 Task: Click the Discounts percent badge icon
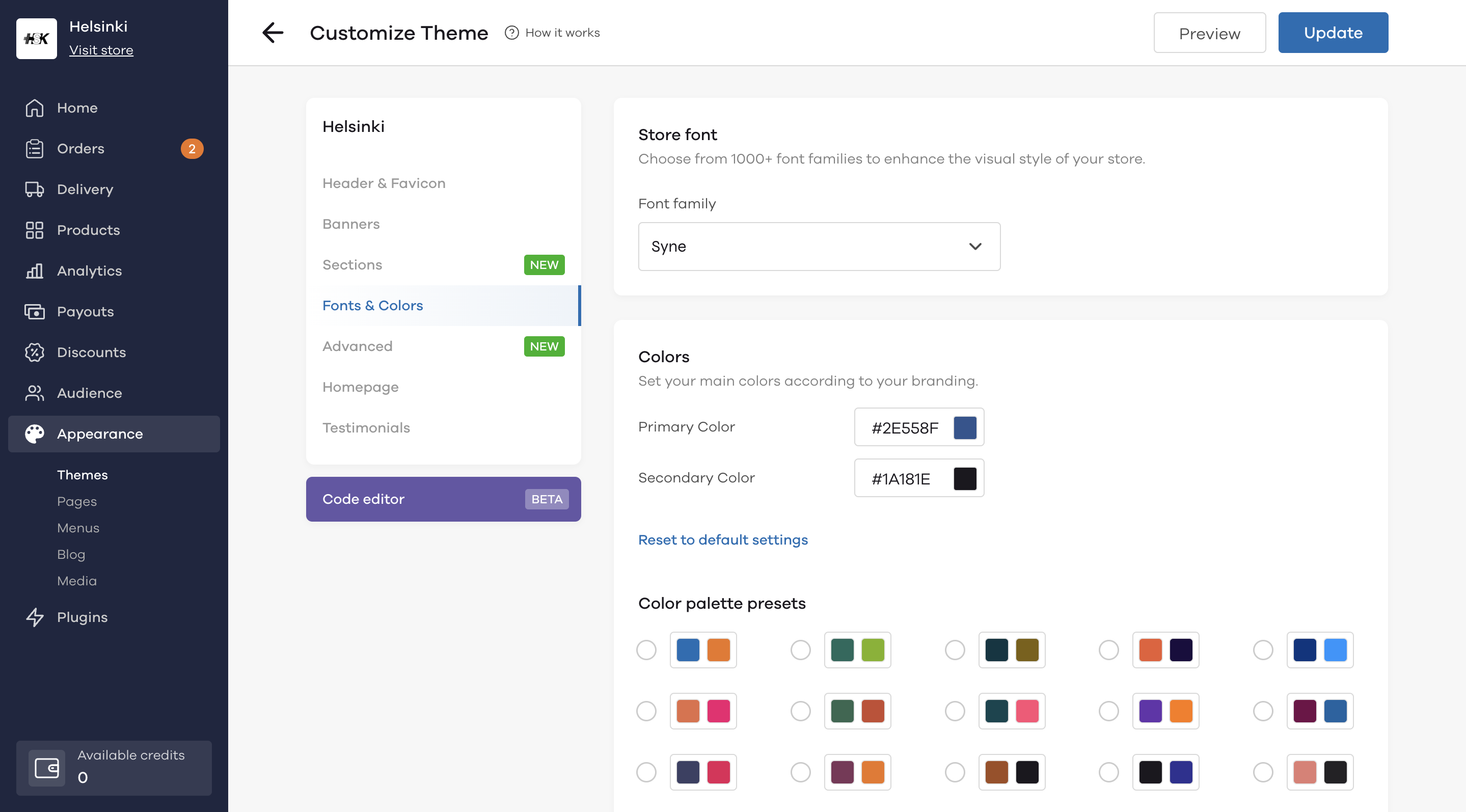[35, 352]
